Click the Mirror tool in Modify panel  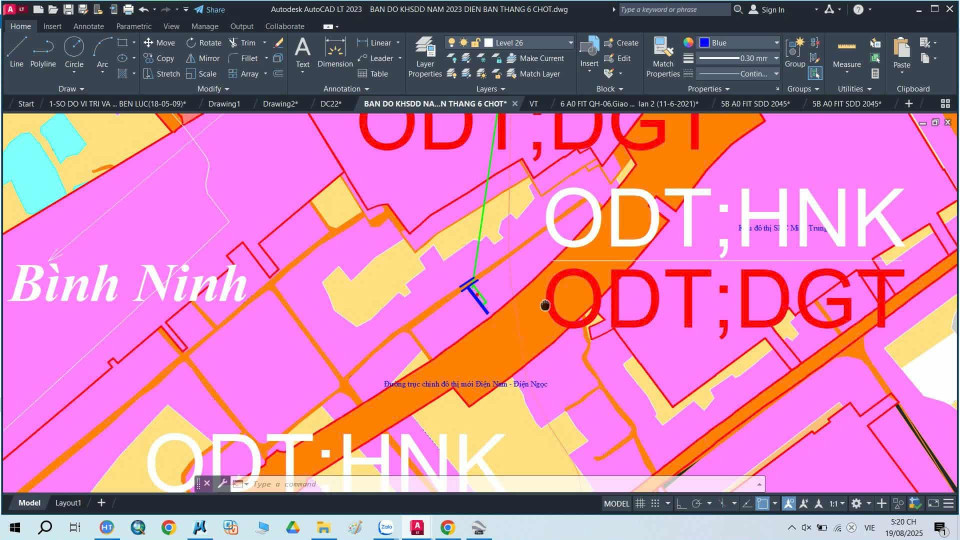203,58
